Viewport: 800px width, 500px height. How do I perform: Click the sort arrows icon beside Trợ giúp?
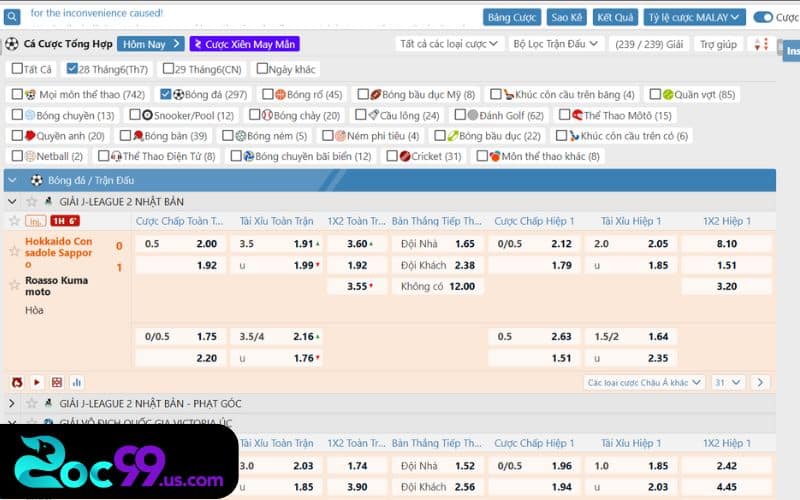(761, 44)
